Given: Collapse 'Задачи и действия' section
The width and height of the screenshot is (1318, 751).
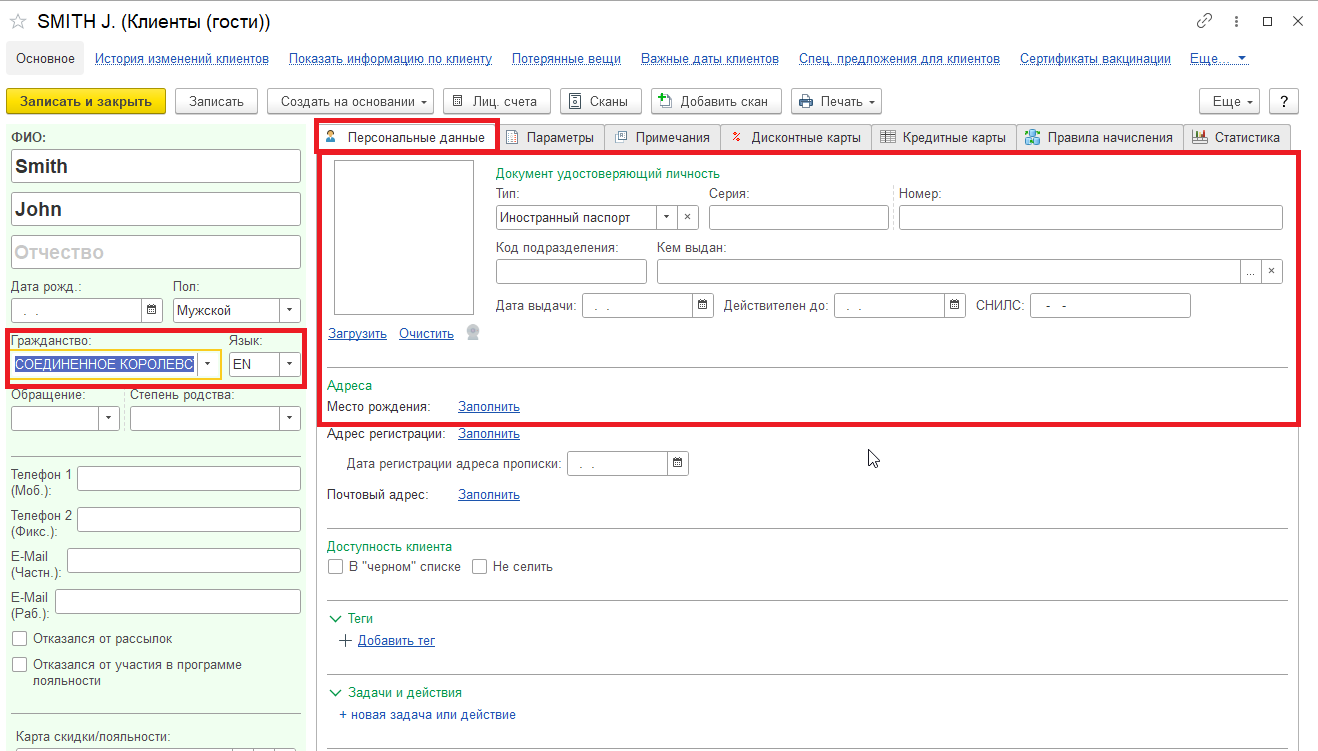Looking at the screenshot, I should click(336, 692).
